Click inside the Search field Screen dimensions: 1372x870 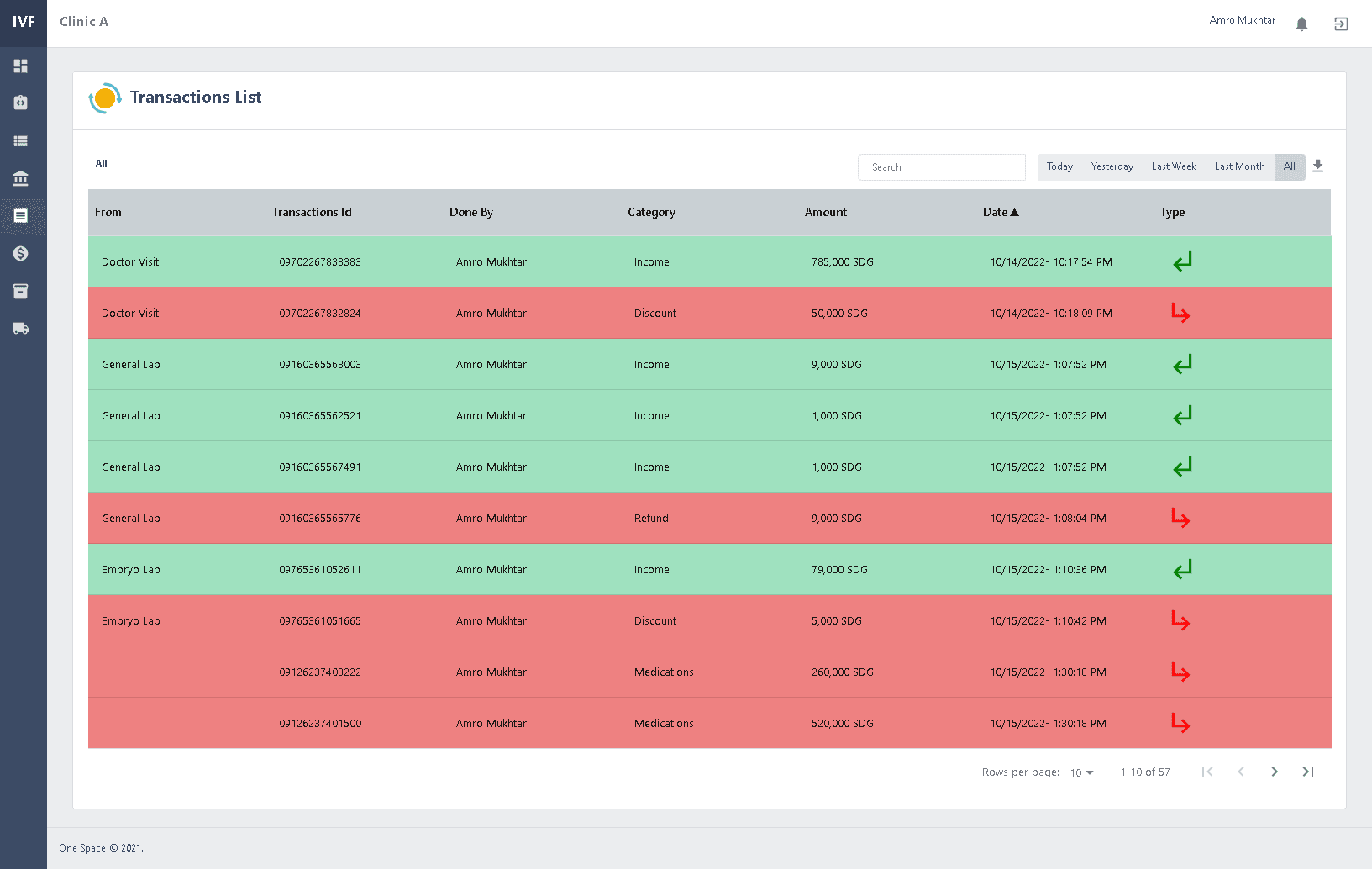tap(941, 166)
